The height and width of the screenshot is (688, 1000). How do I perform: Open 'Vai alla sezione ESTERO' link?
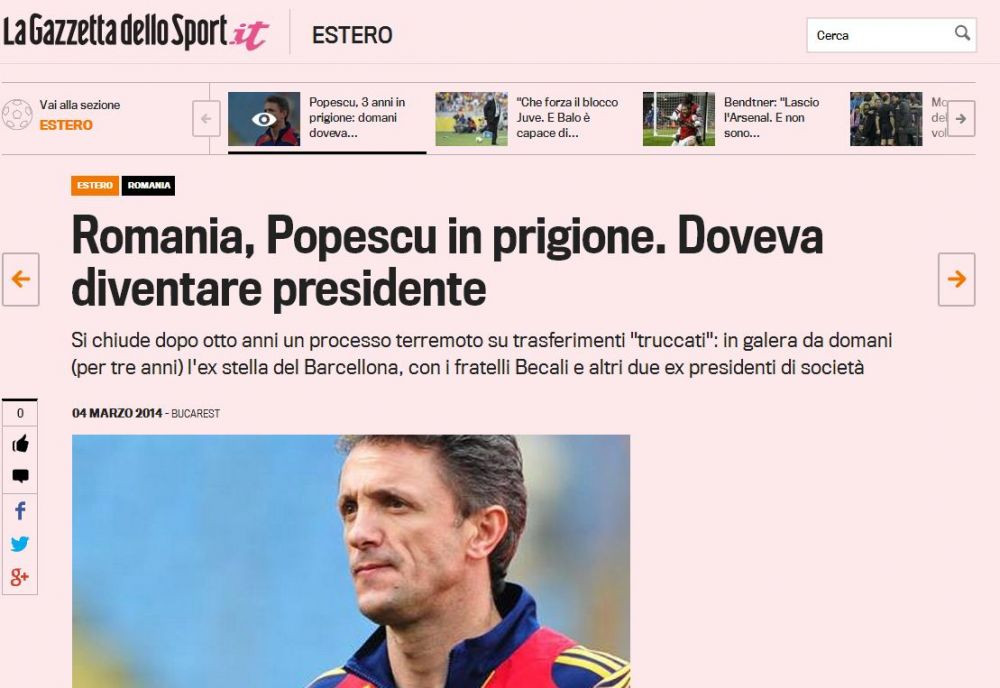[x=80, y=115]
